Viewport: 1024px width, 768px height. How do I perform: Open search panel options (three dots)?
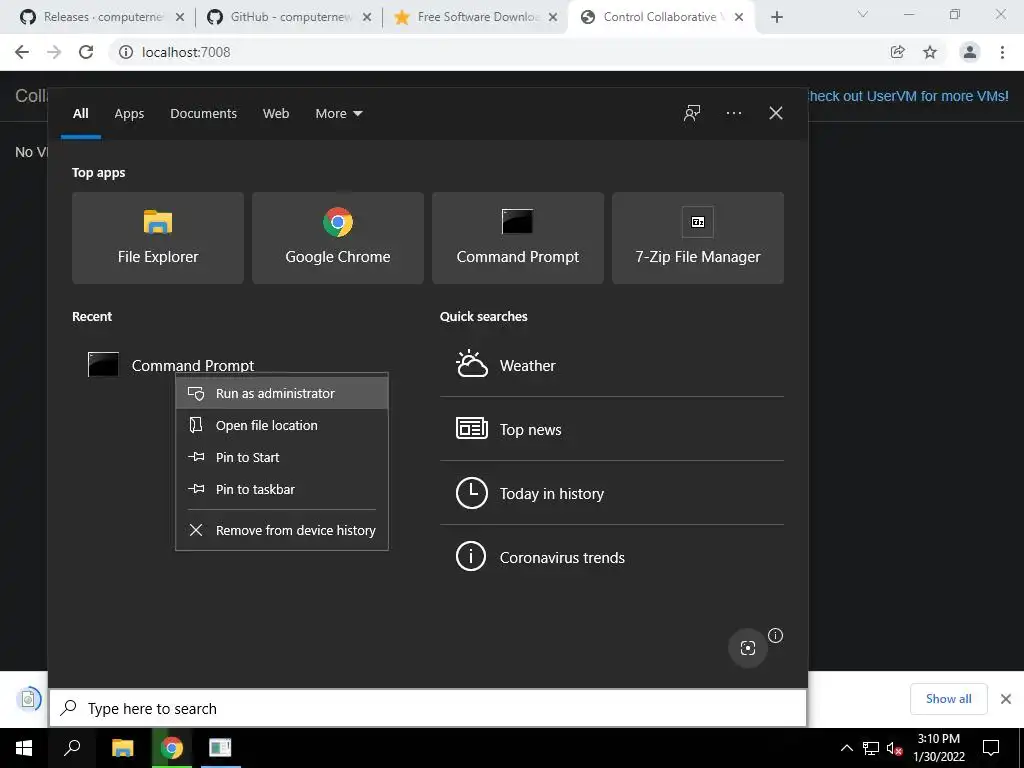[733, 113]
